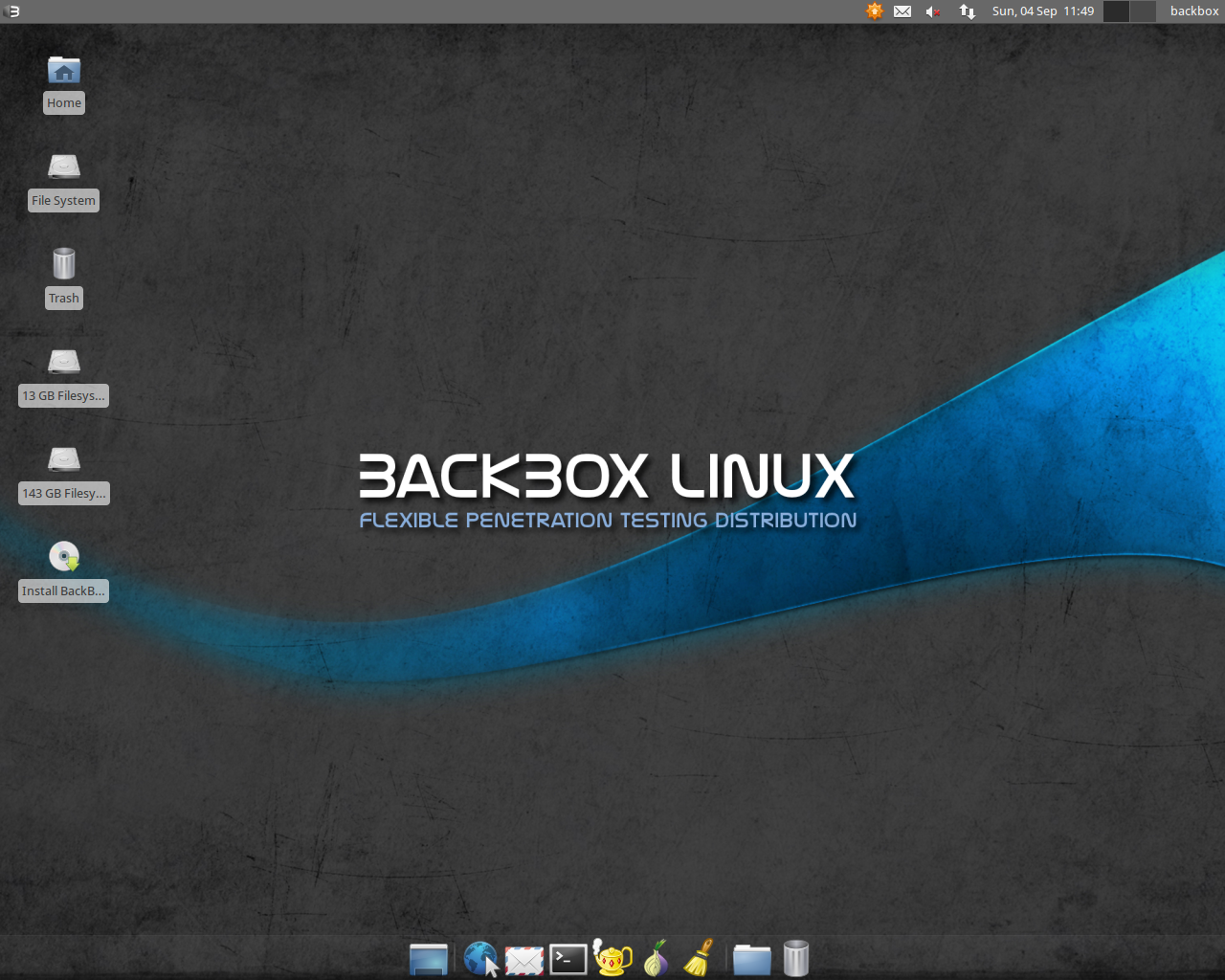Image resolution: width=1225 pixels, height=980 pixels.
Task: Open the 'backbox' user session menu
Action: pyautogui.click(x=1194, y=11)
